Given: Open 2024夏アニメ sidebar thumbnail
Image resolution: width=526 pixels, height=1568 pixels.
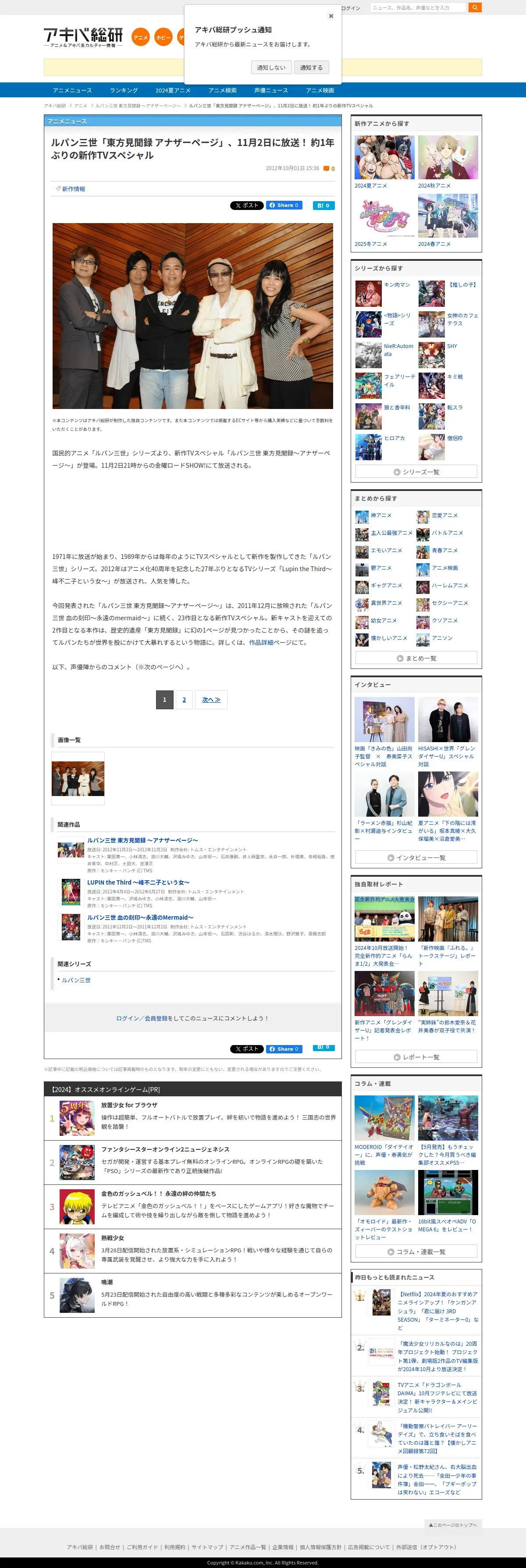Looking at the screenshot, I should [385, 158].
